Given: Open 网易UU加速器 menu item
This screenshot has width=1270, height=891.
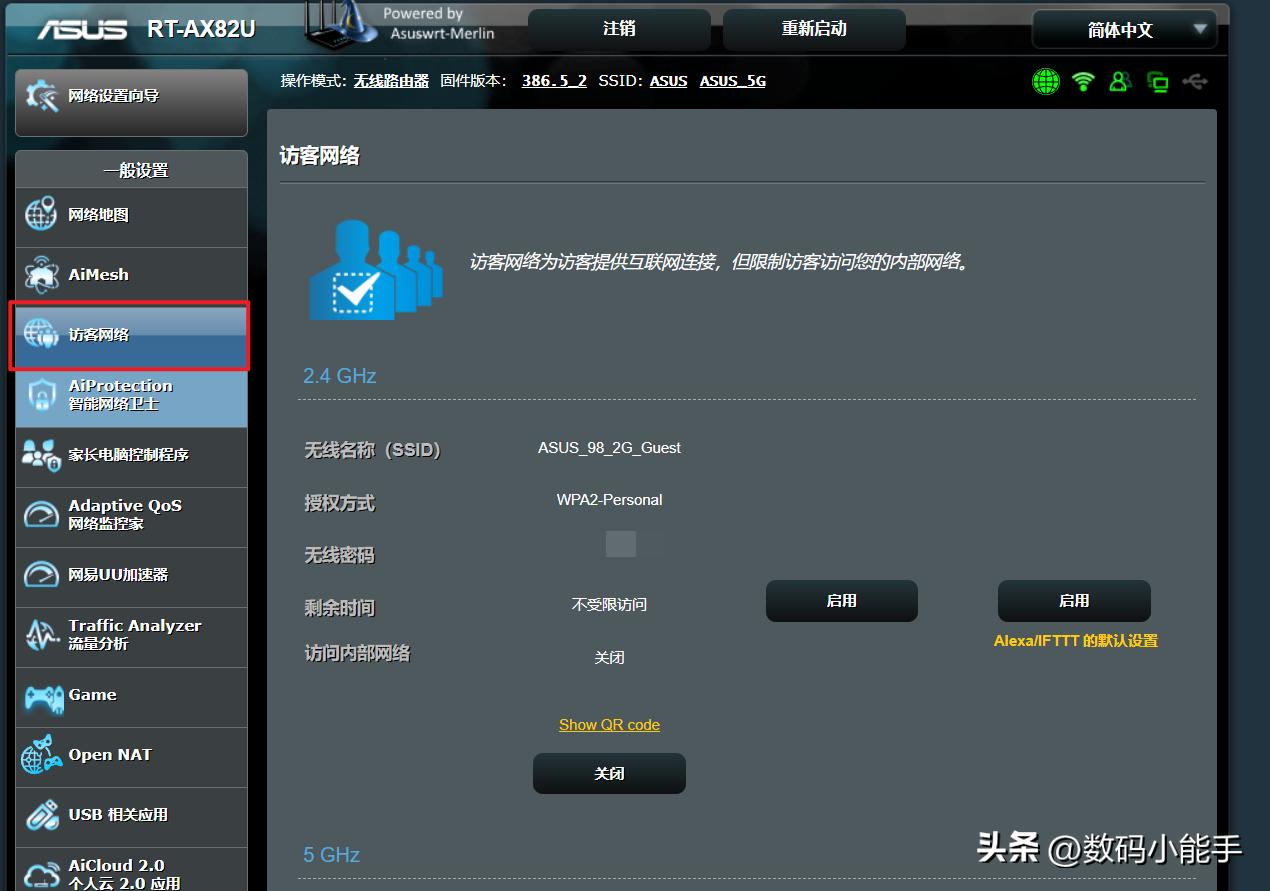Looking at the screenshot, I should tap(131, 577).
